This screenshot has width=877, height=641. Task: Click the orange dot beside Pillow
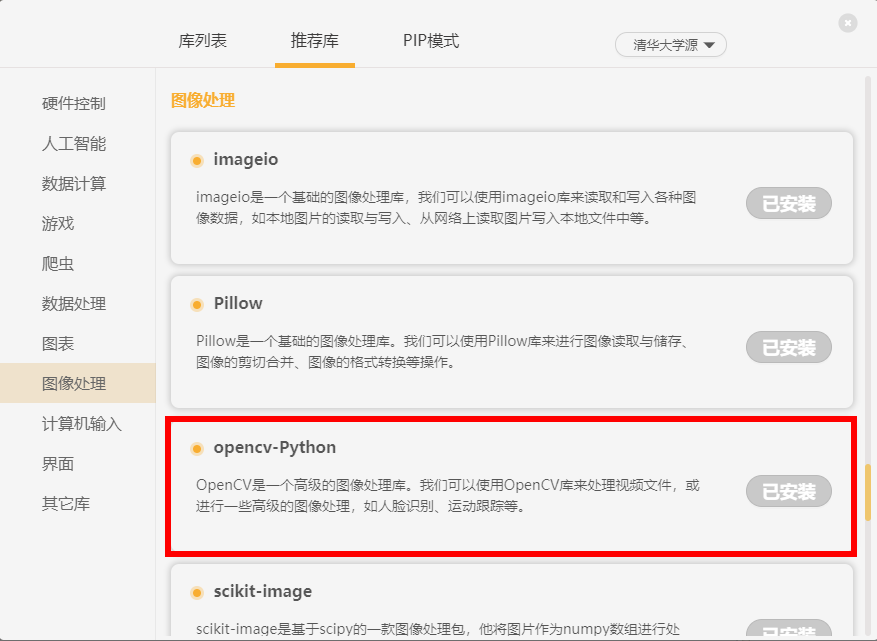coord(197,305)
